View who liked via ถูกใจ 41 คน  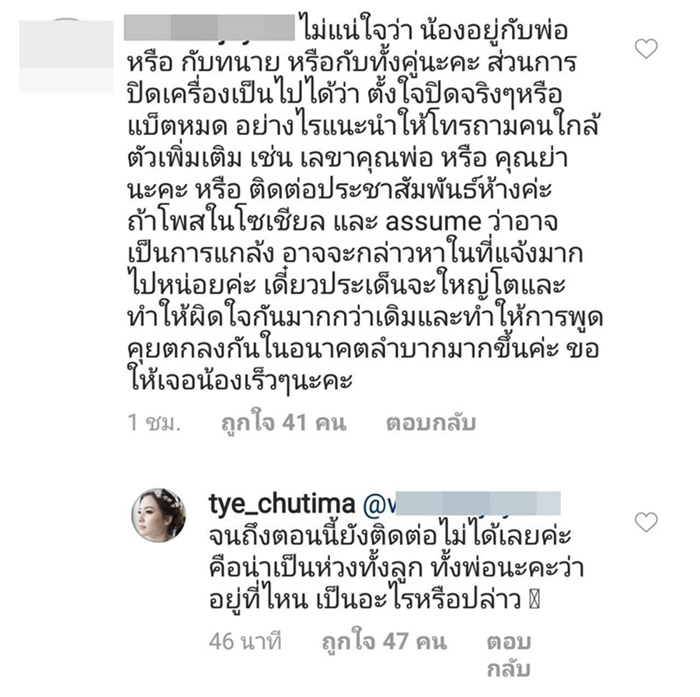(284, 422)
